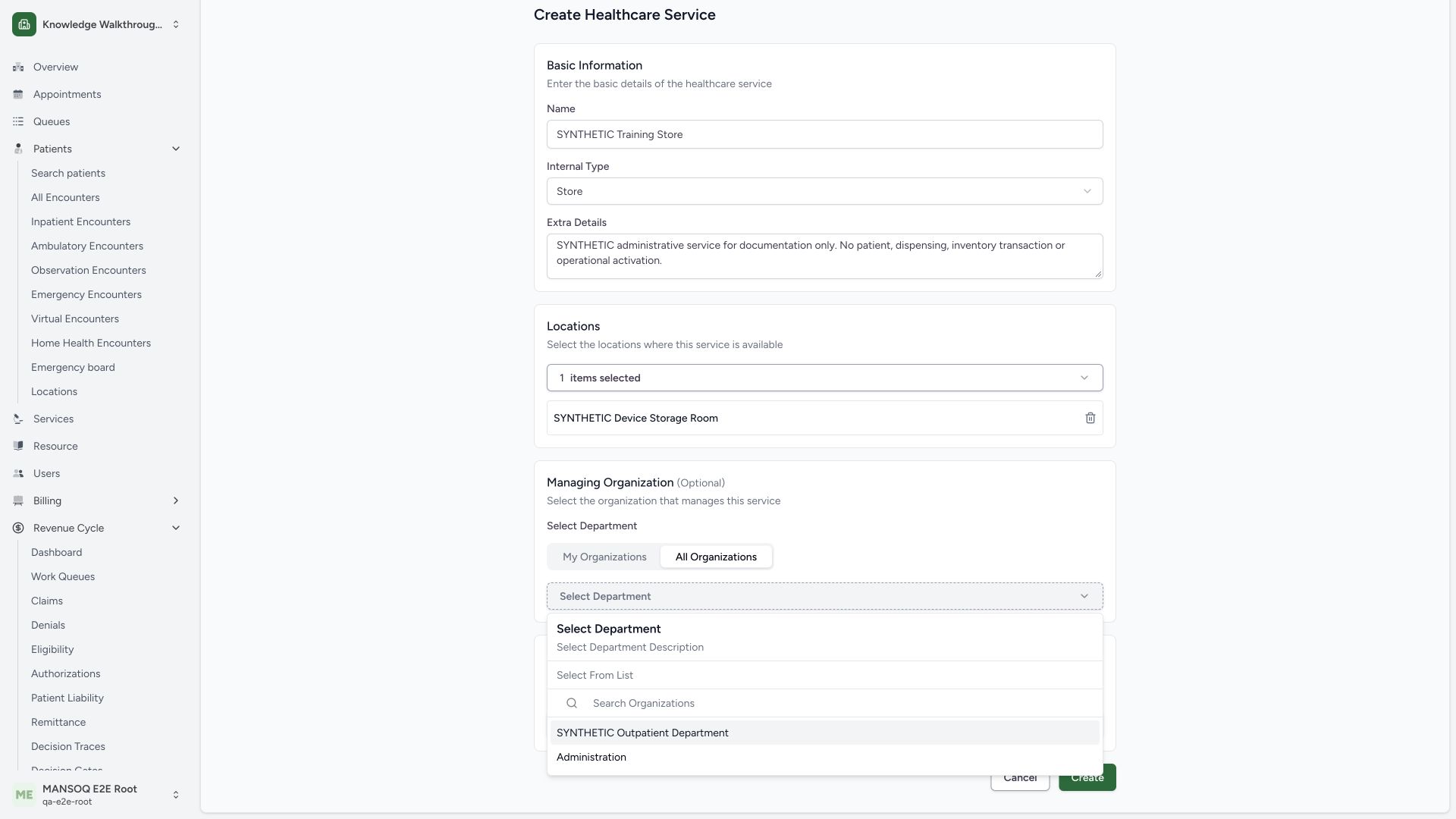Screen dimensions: 1456x819
Task: Click the Cancel button
Action: [x=1019, y=777]
